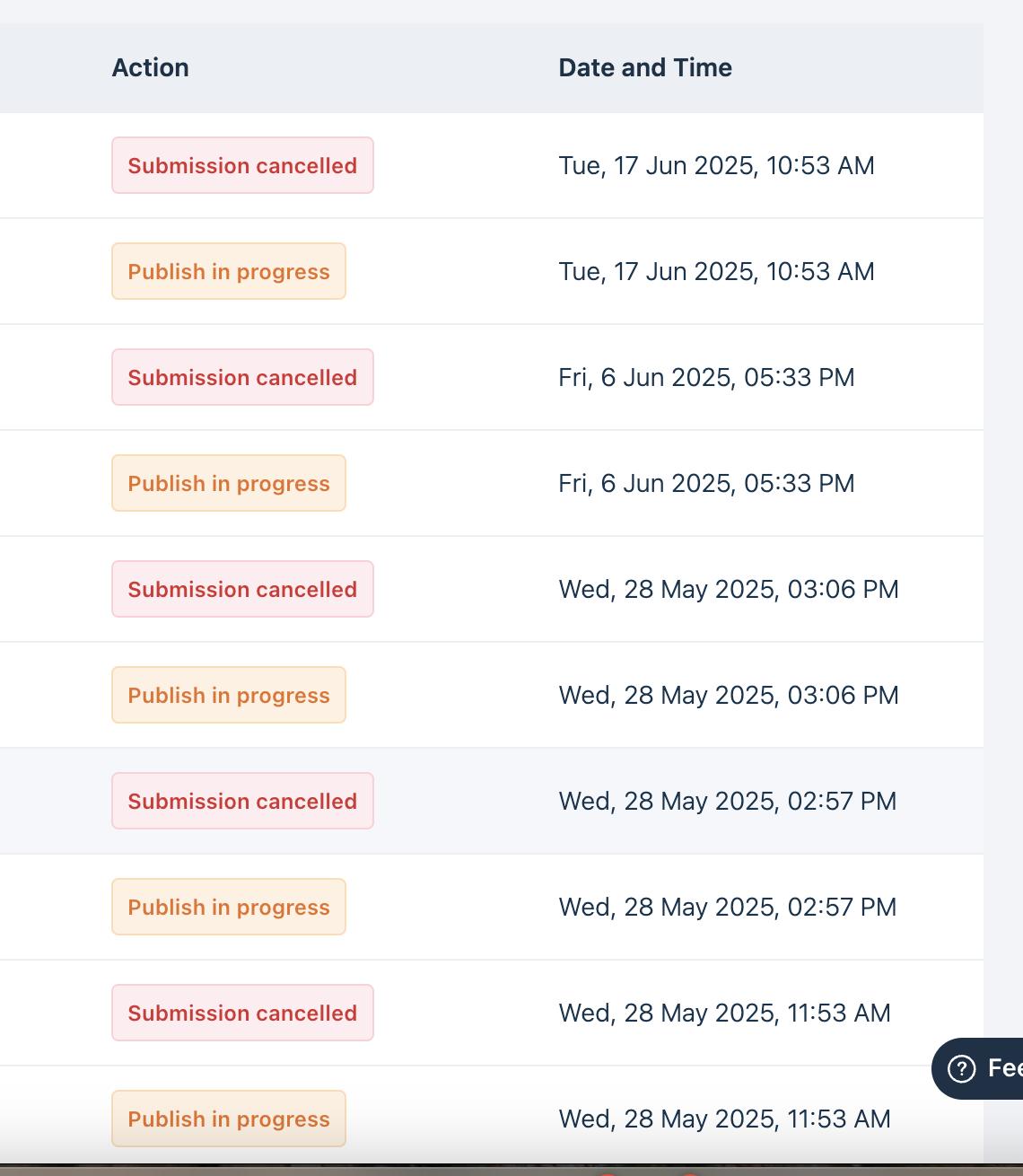Click Publish in progress badge dated 6 Jun 2025
The width and height of the screenshot is (1023, 1176).
coord(229,484)
